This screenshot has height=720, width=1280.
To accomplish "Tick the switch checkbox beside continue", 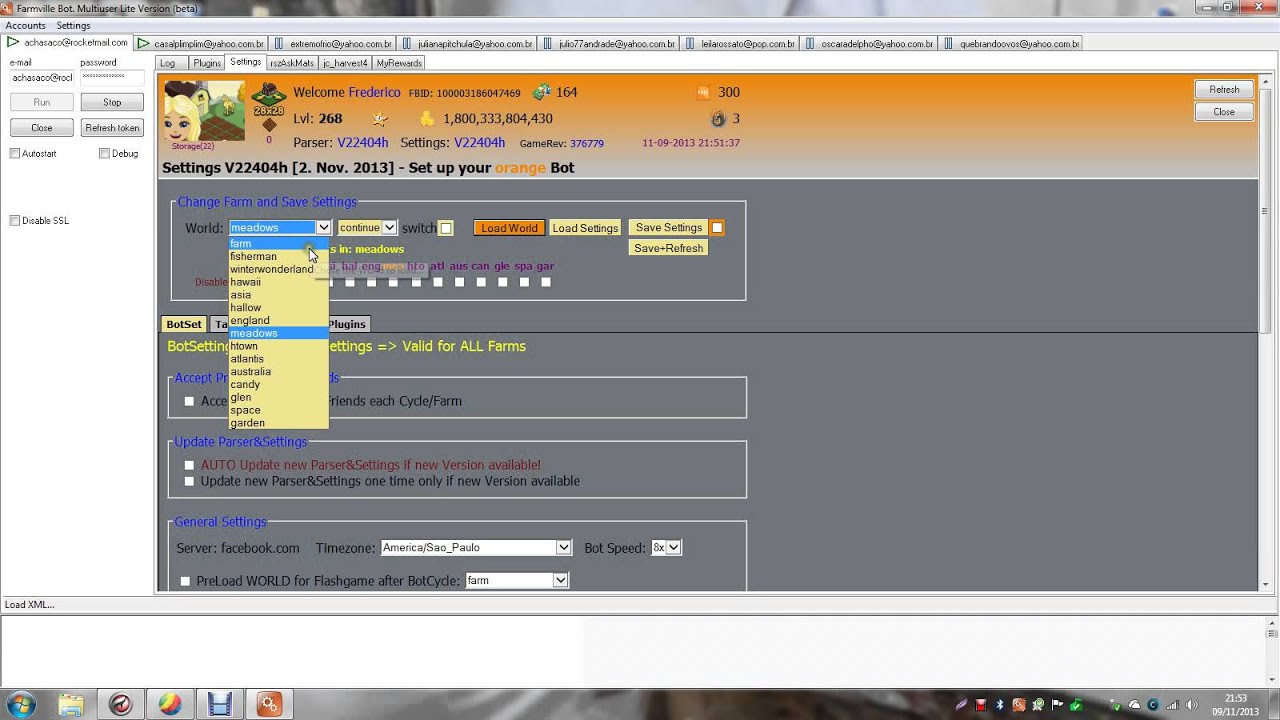I will tap(446, 228).
